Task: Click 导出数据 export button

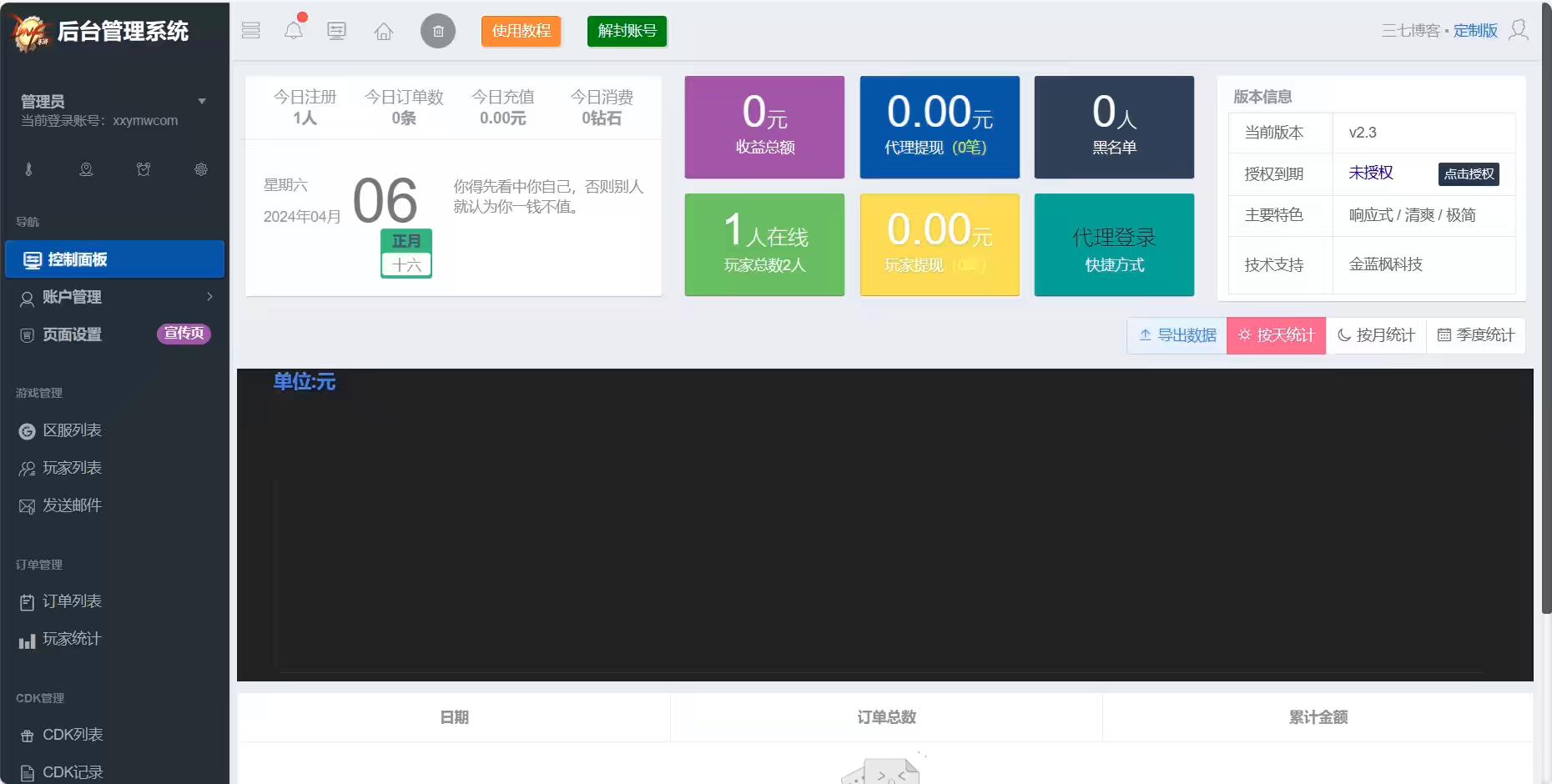Action: coord(1177,335)
